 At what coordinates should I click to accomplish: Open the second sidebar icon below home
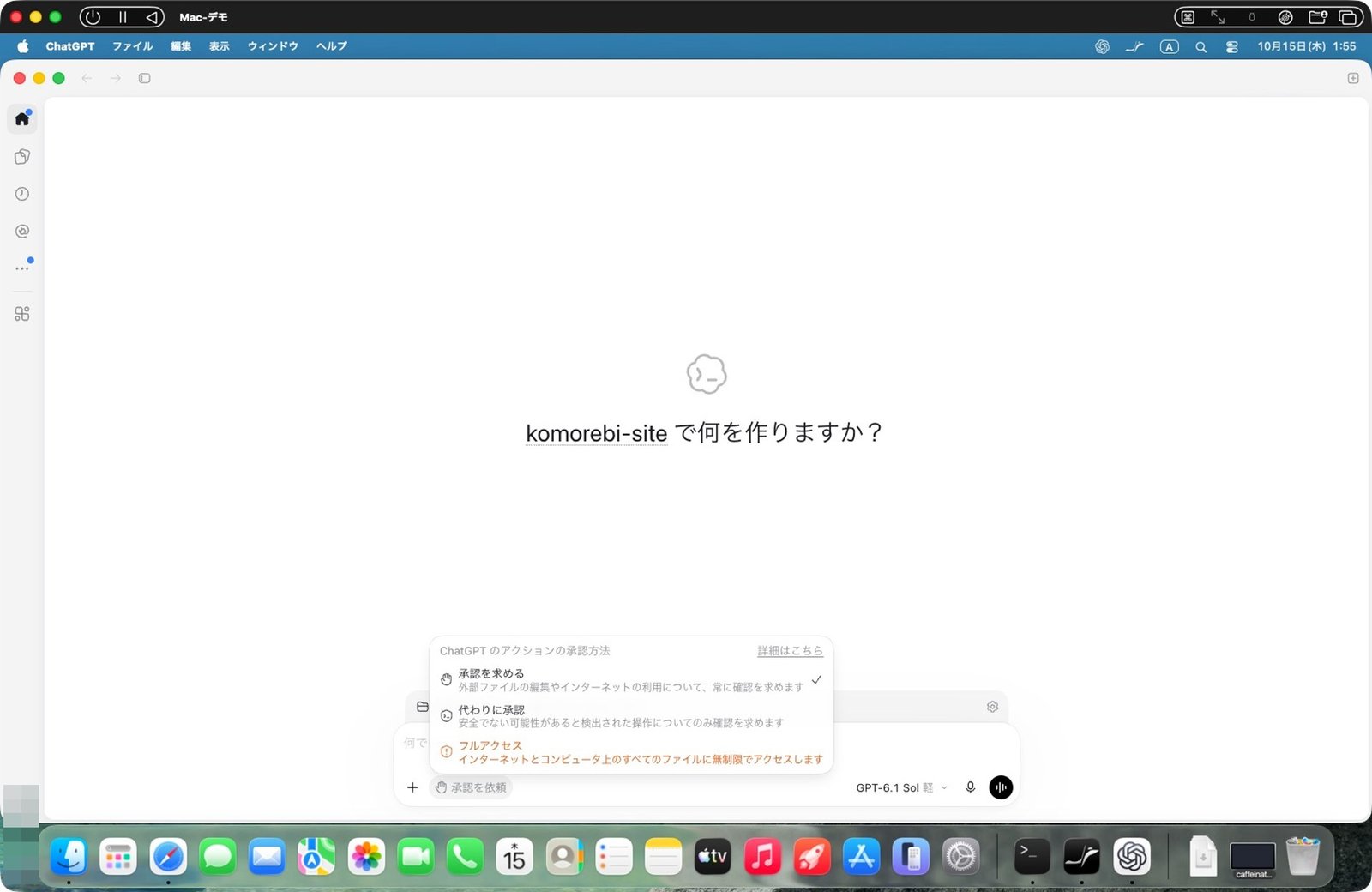[x=22, y=156]
